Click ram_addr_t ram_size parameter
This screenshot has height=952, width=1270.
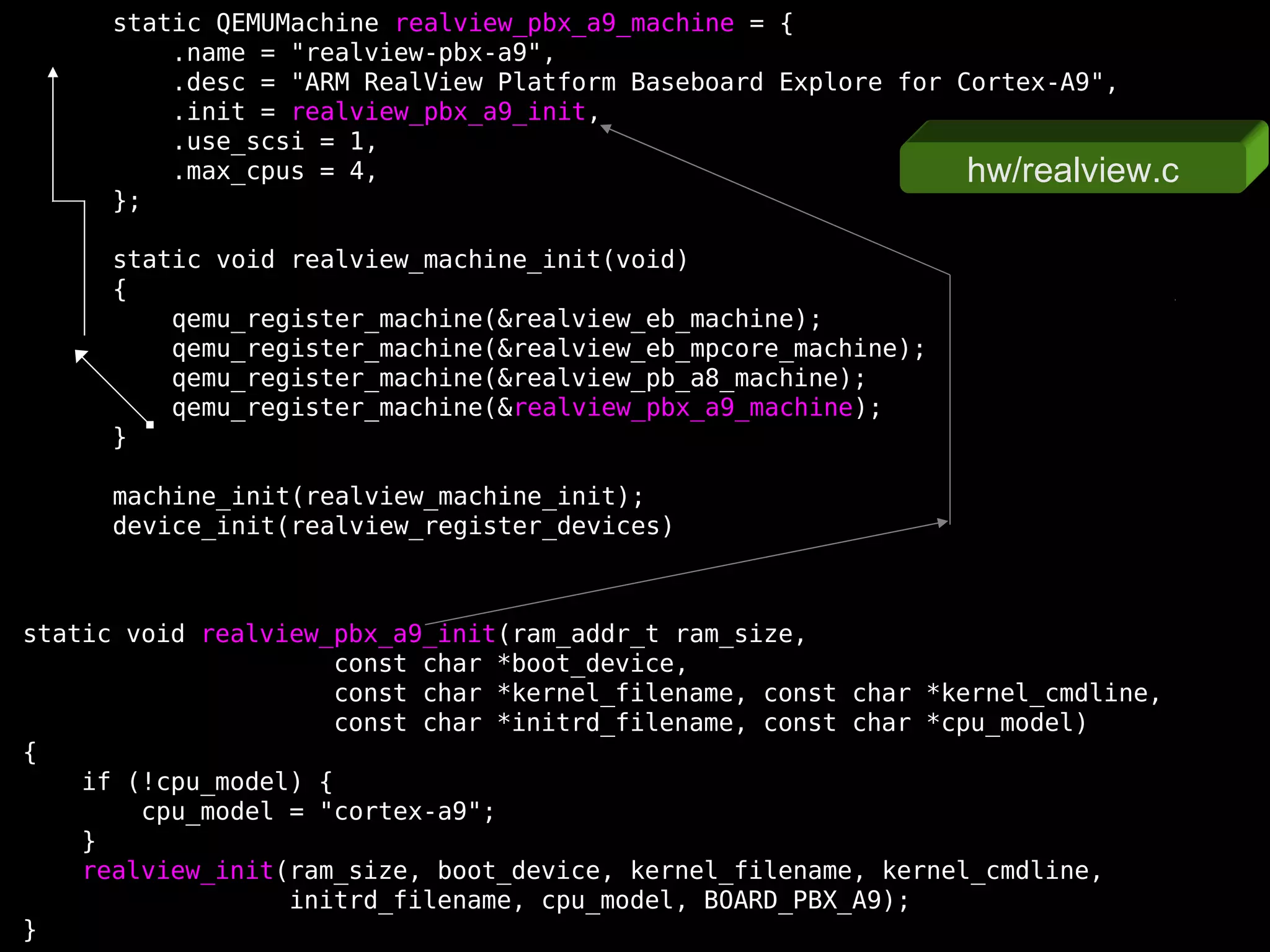point(652,635)
